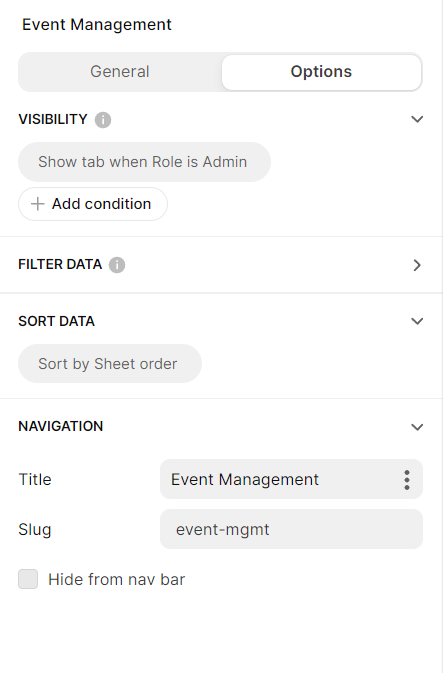Click the Filter Data info icon
The image size is (443, 673).
tap(117, 265)
